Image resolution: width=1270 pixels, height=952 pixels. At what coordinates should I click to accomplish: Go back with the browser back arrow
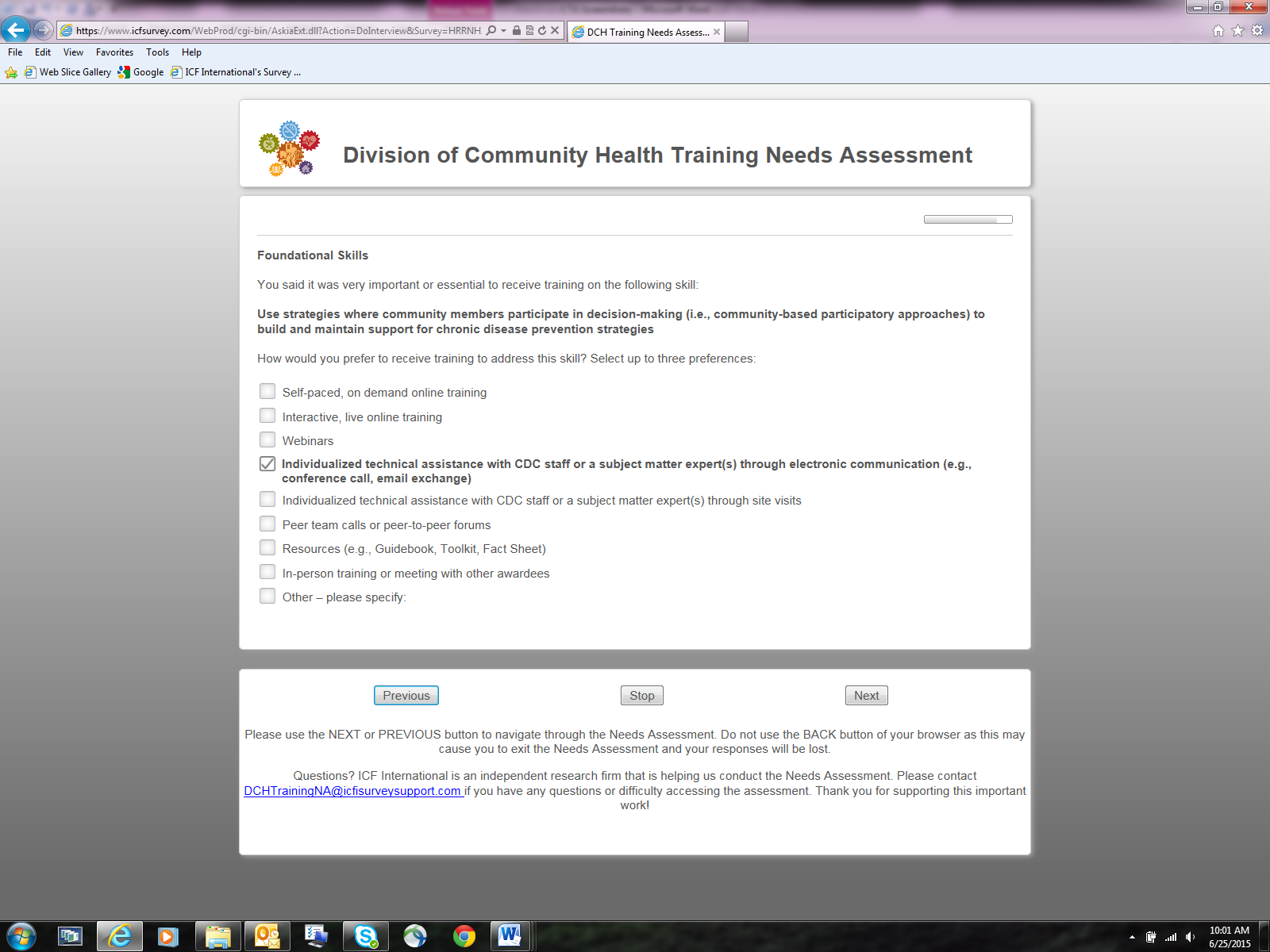tap(16, 30)
